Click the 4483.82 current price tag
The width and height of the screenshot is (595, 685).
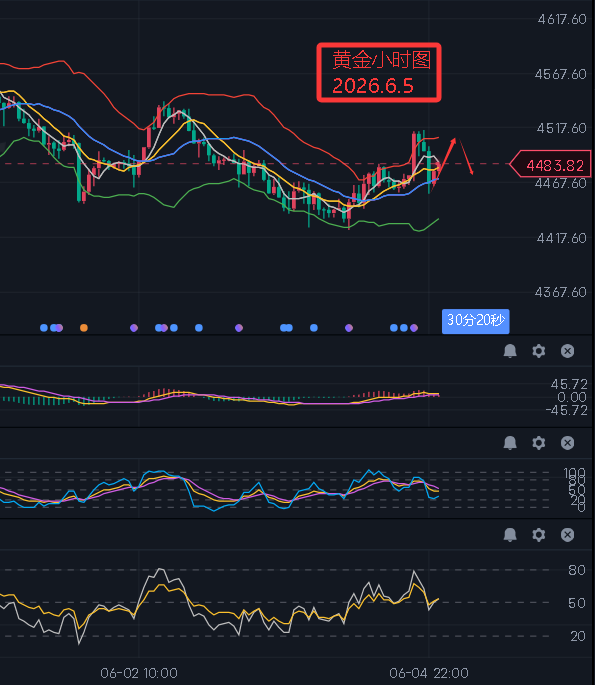click(550, 165)
